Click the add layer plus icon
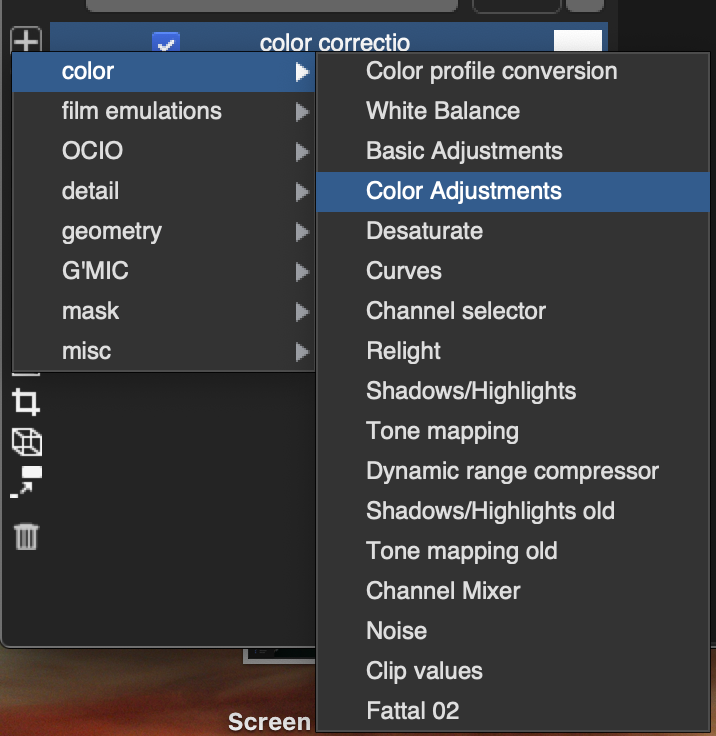 coord(26,42)
